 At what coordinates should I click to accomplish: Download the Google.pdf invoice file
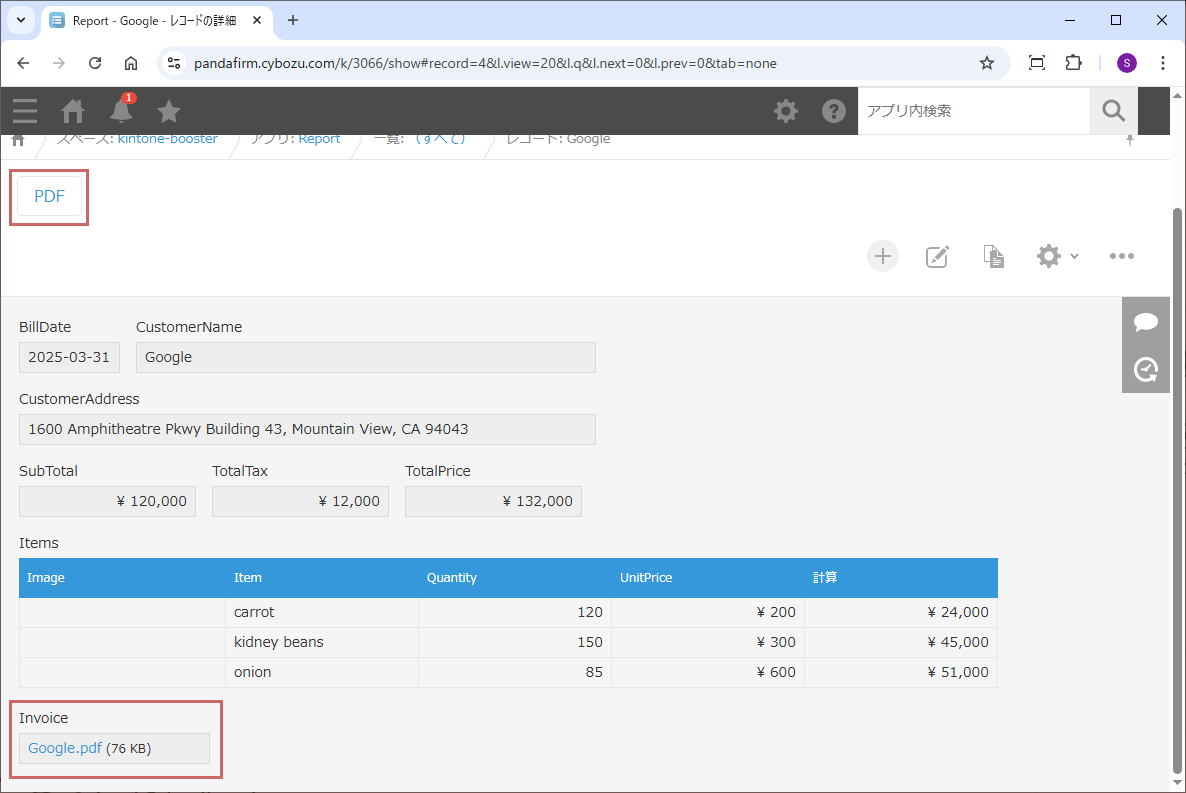(65, 748)
